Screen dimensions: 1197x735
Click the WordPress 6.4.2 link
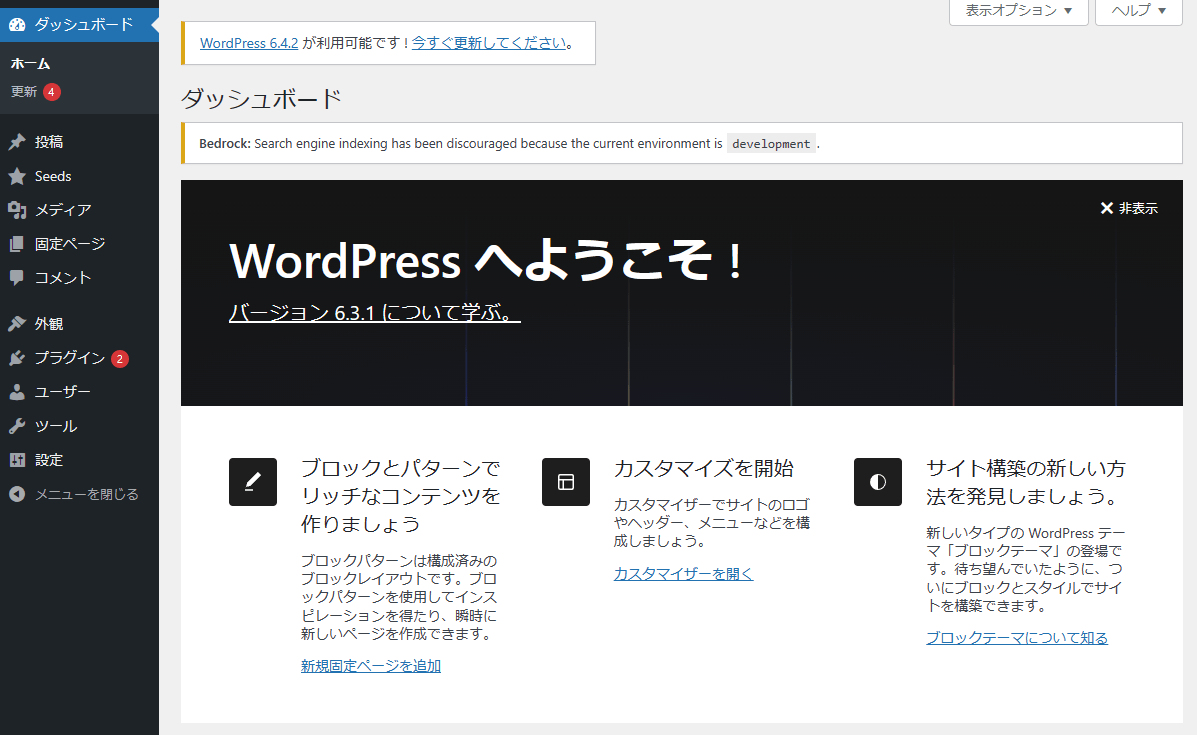[249, 44]
